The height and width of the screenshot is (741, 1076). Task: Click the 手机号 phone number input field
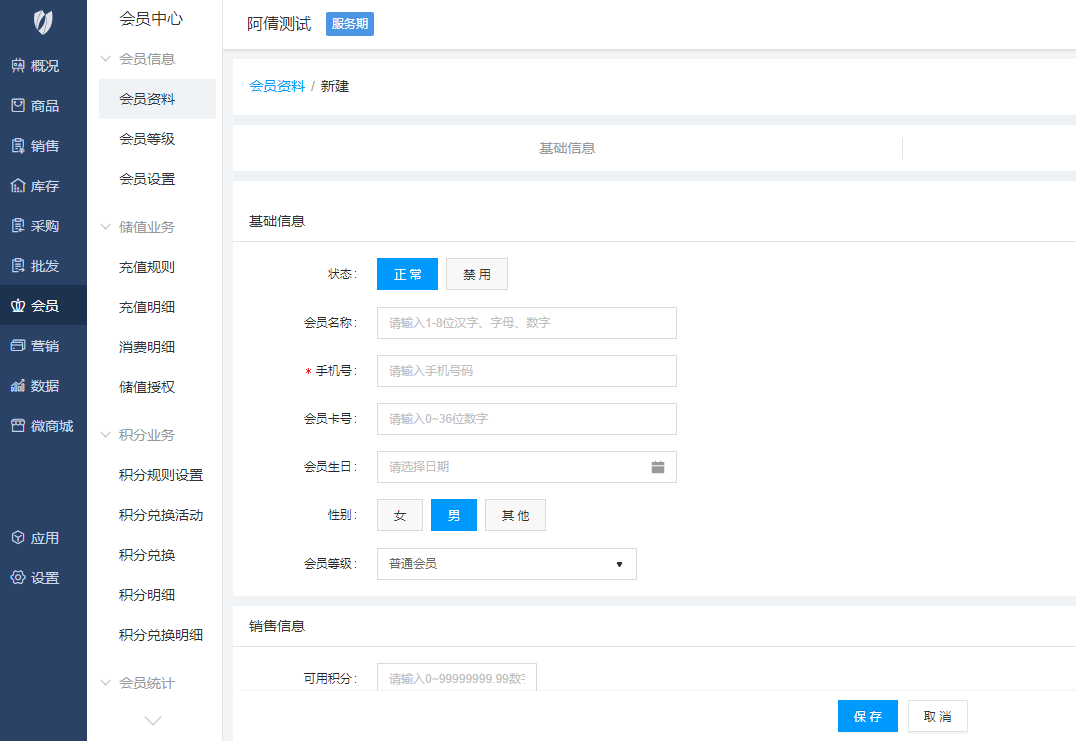click(526, 371)
